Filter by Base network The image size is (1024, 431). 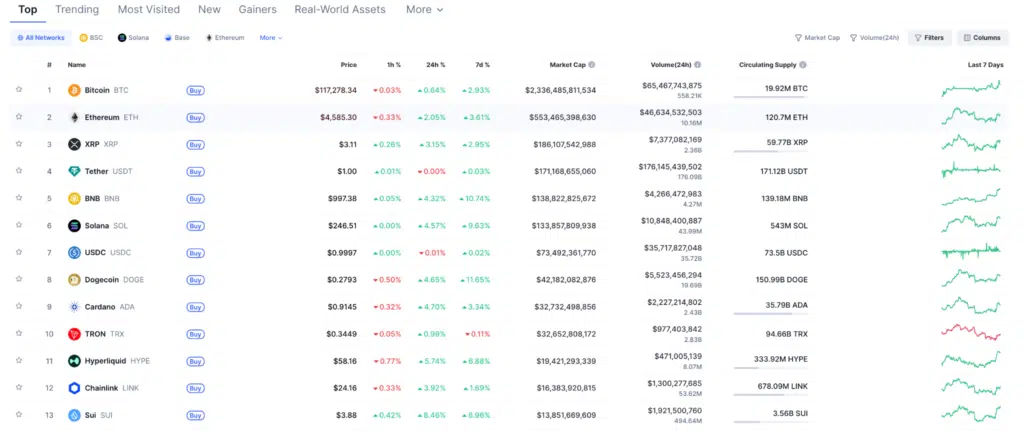coord(177,38)
